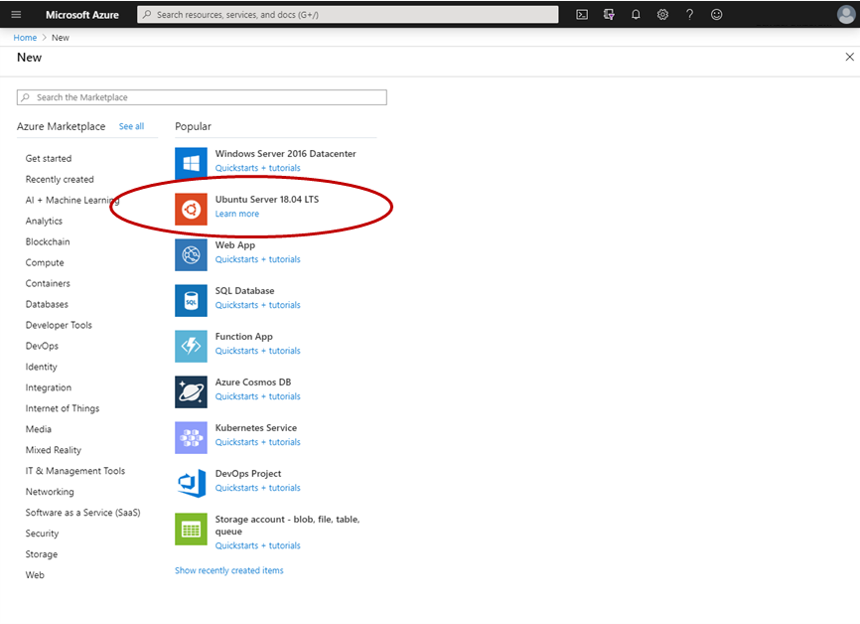Open Analytics category
This screenshot has height=624, width=860.
tap(44, 221)
